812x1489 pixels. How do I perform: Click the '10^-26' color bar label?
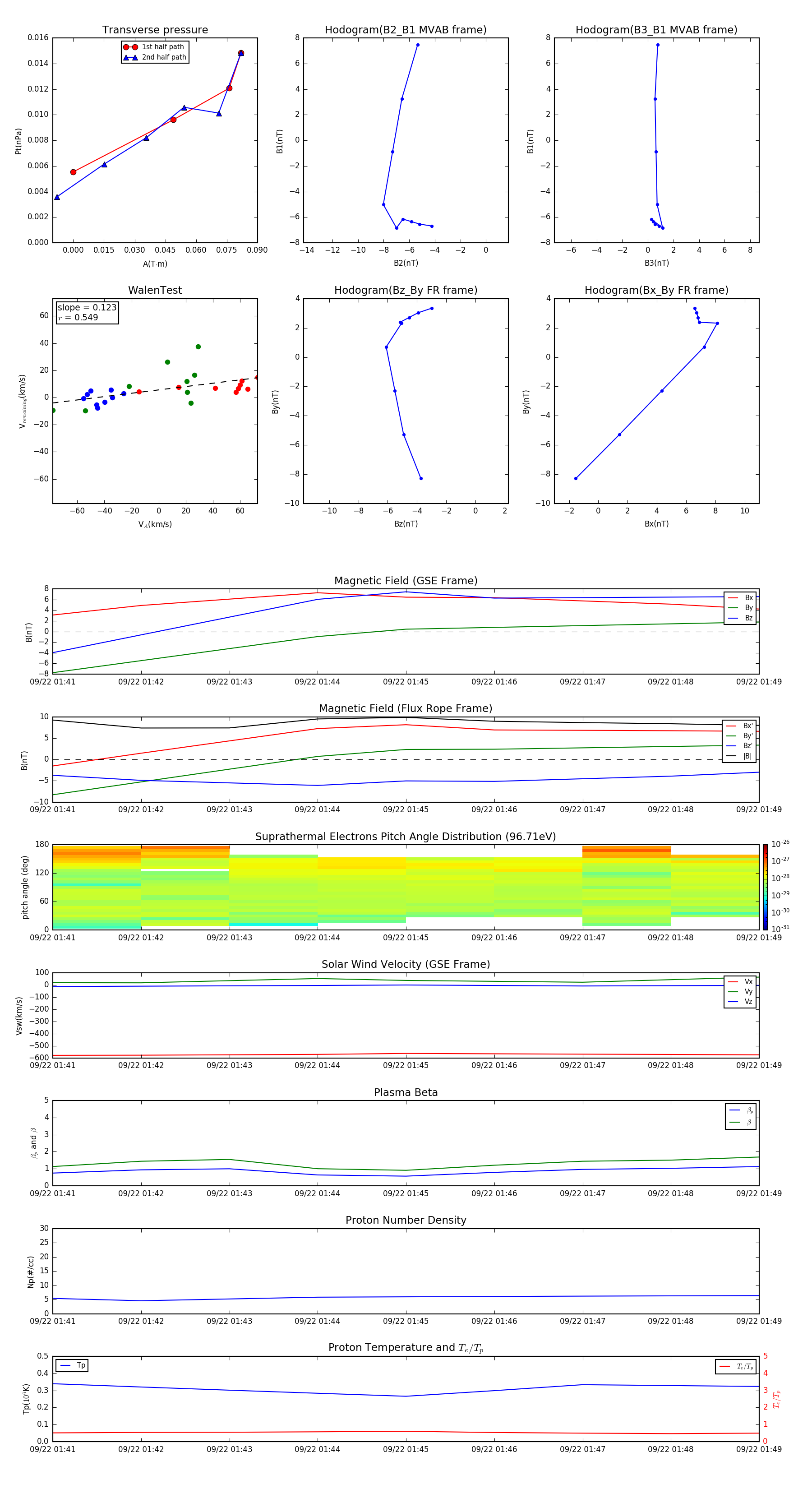[780, 844]
